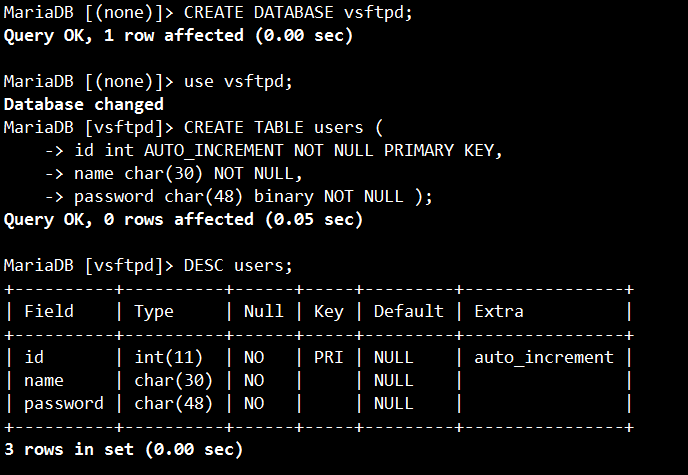Click the 'name char(30) NOT NULL' line

point(188,174)
